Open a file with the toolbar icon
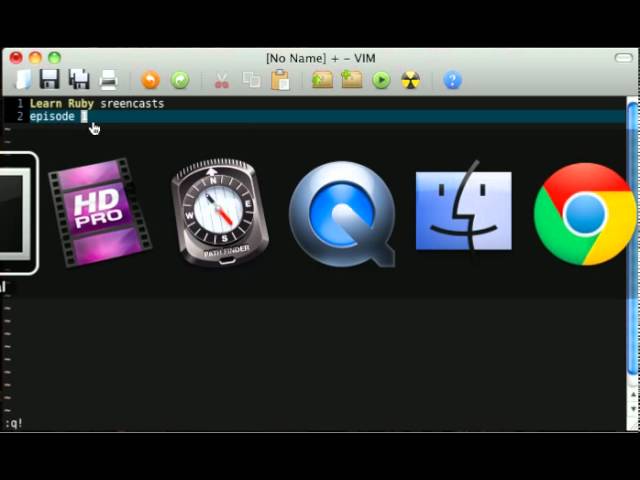640x480 pixels. click(x=23, y=80)
